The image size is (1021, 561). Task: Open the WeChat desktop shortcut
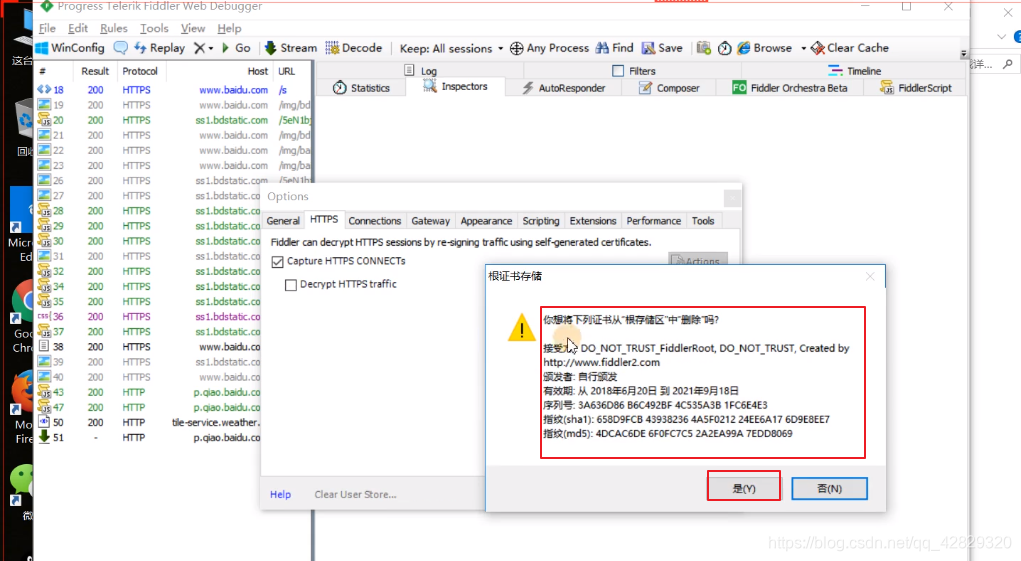[21, 492]
